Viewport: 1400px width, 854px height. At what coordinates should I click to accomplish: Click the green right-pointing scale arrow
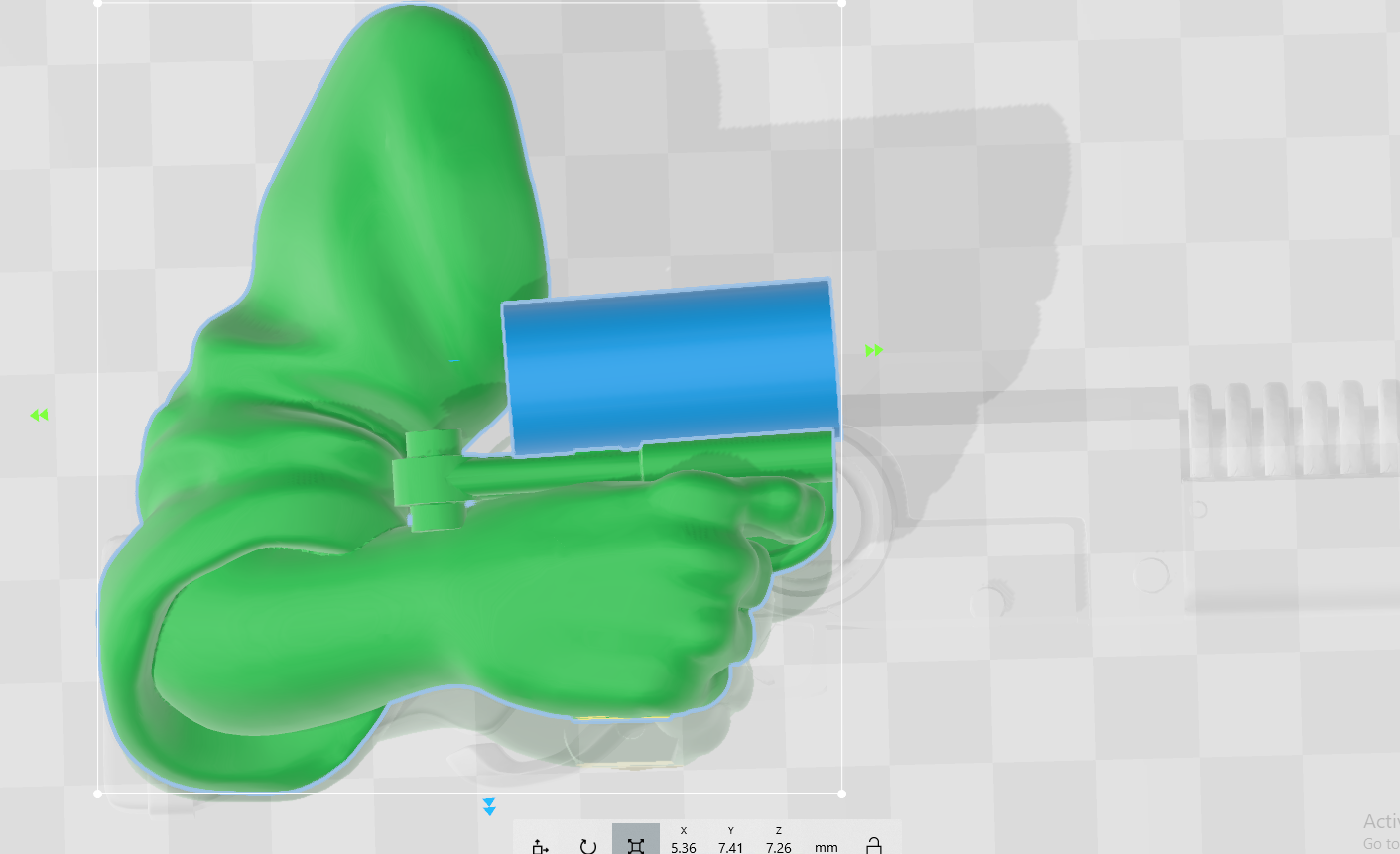(x=874, y=350)
